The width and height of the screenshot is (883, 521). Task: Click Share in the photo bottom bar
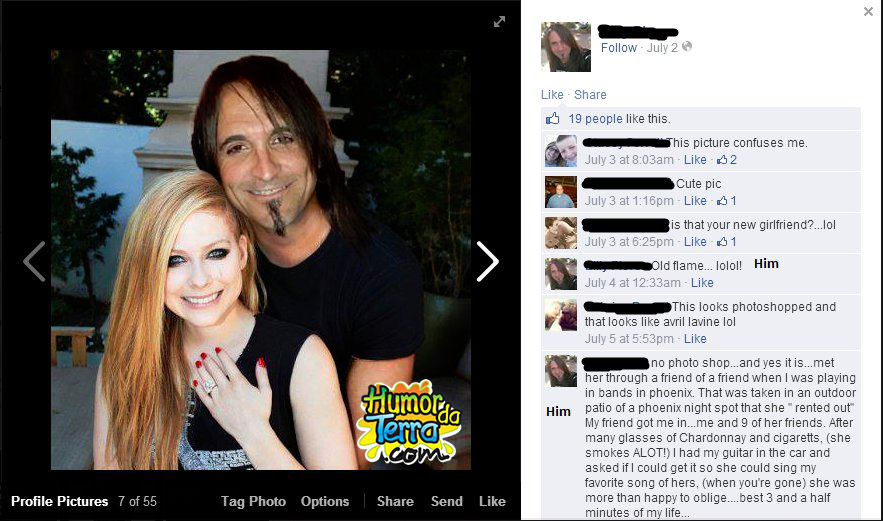click(395, 501)
